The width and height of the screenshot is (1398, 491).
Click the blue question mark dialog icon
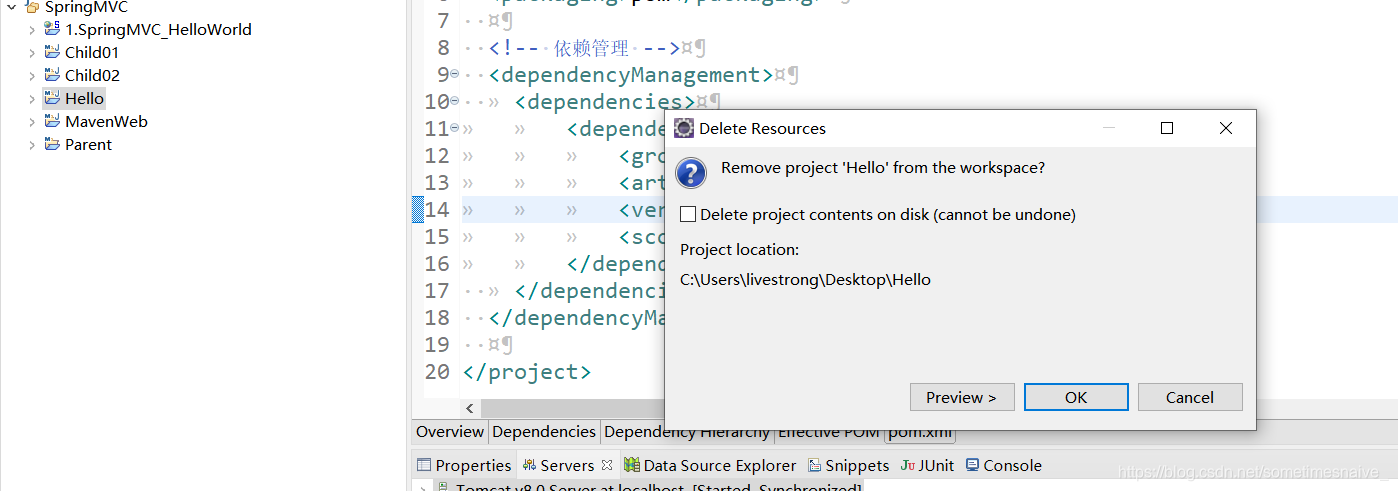pyautogui.click(x=691, y=172)
